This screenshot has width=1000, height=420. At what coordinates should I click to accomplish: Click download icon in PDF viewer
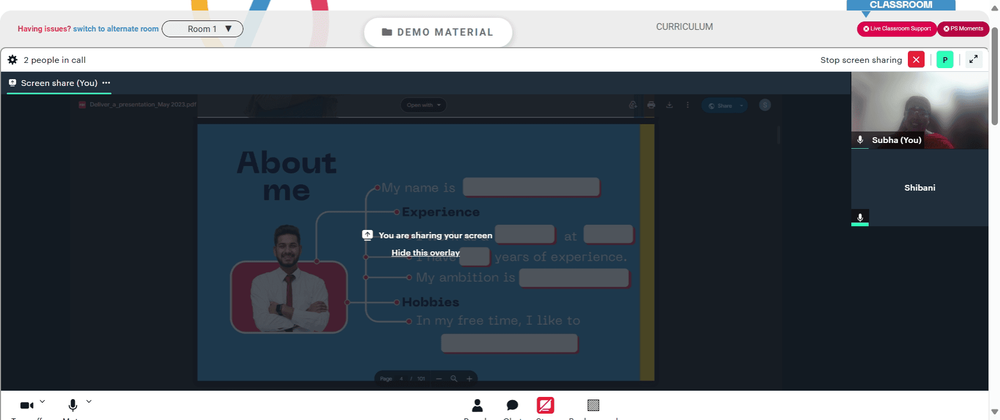tap(670, 105)
